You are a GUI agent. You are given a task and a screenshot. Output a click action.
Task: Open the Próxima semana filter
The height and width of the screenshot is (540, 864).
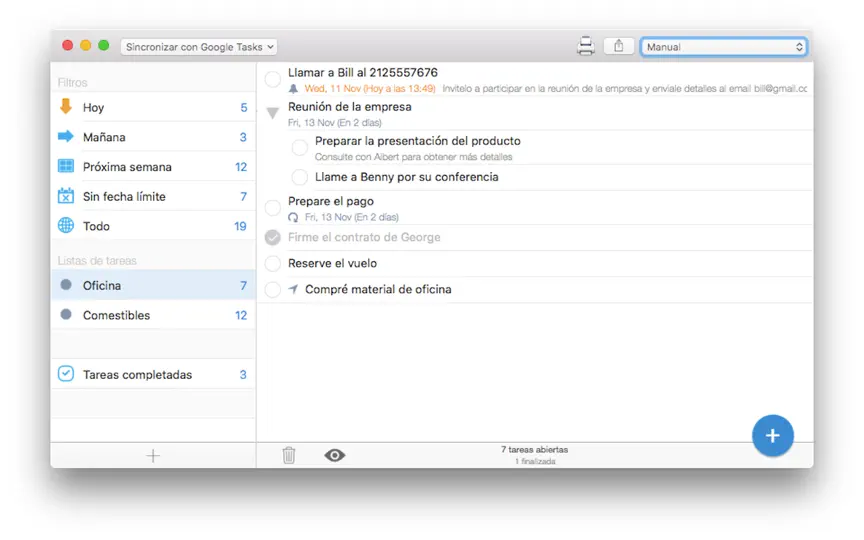click(153, 166)
